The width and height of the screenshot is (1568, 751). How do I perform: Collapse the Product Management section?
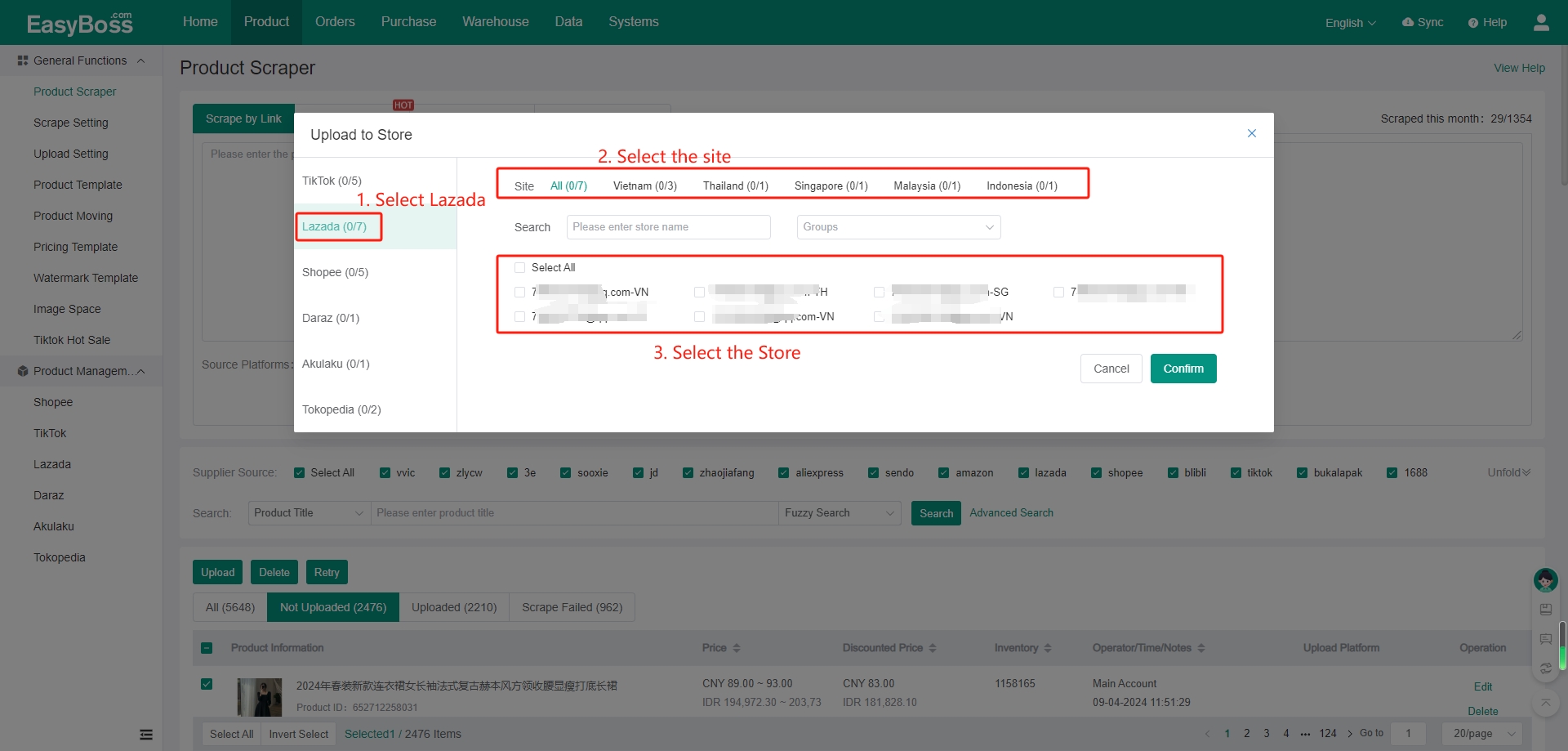point(141,371)
